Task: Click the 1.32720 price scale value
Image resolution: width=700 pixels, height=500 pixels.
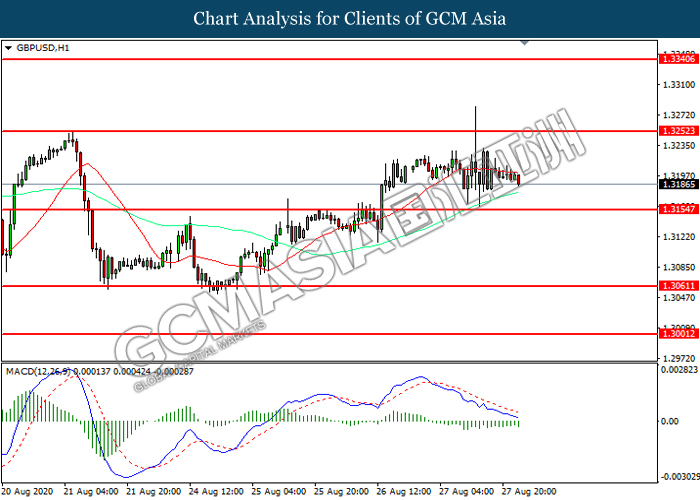Action: 679,115
